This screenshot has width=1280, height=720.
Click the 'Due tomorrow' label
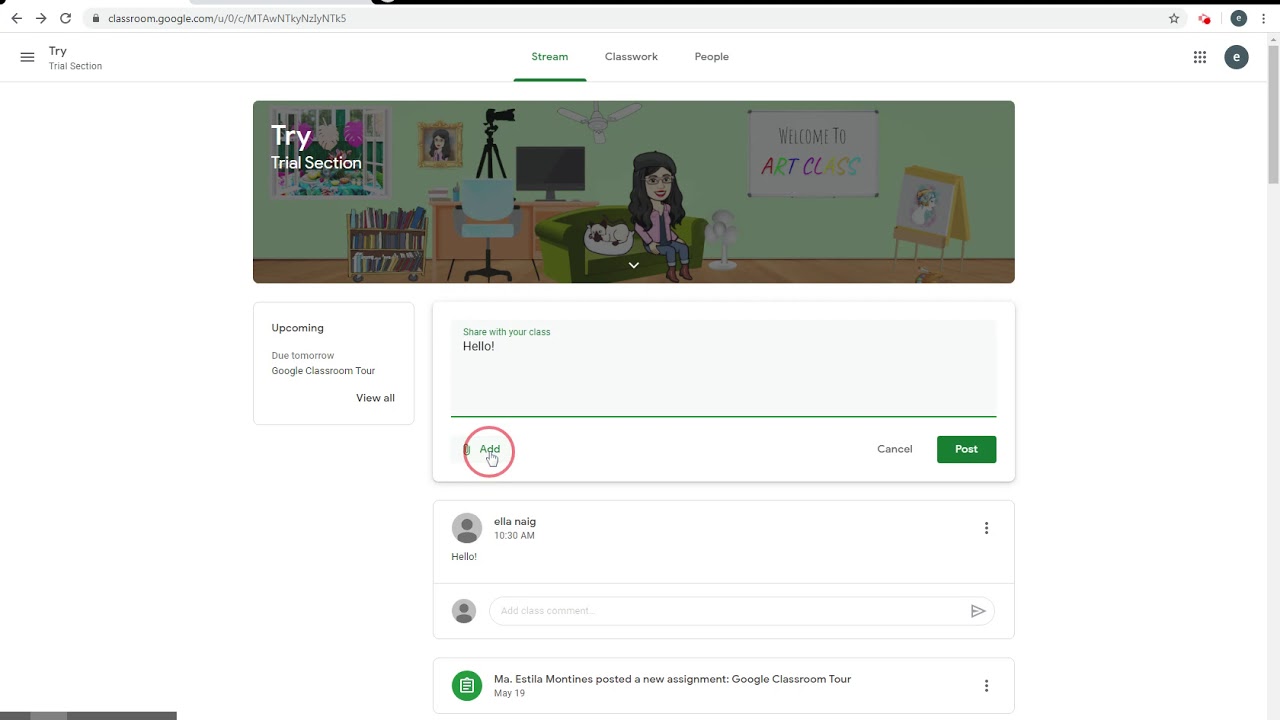point(303,356)
